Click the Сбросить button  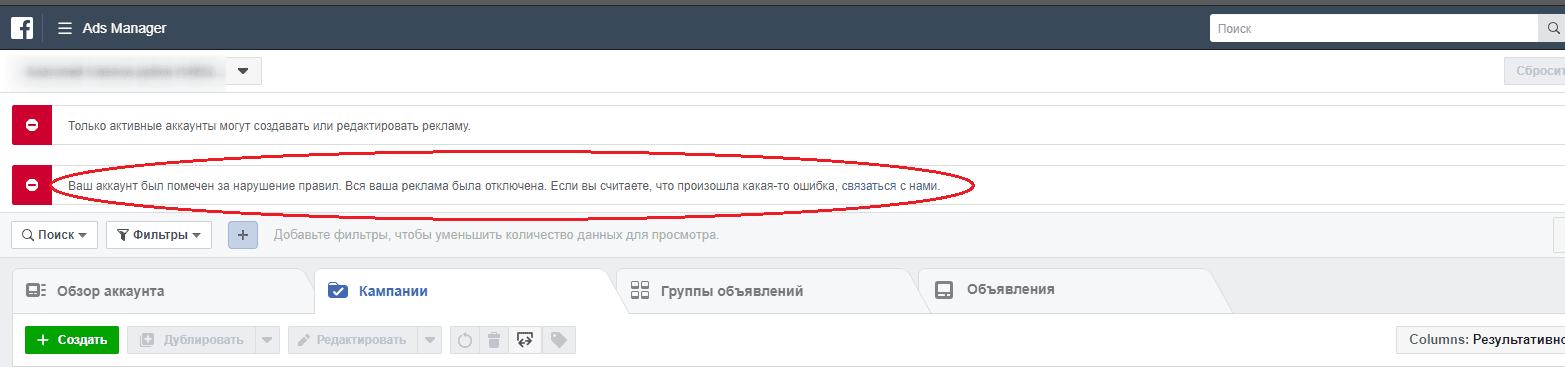[x=1535, y=72]
